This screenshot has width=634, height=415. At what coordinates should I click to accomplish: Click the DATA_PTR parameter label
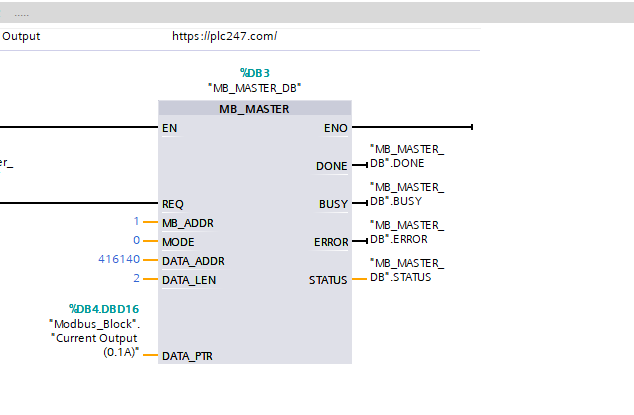(x=187, y=356)
